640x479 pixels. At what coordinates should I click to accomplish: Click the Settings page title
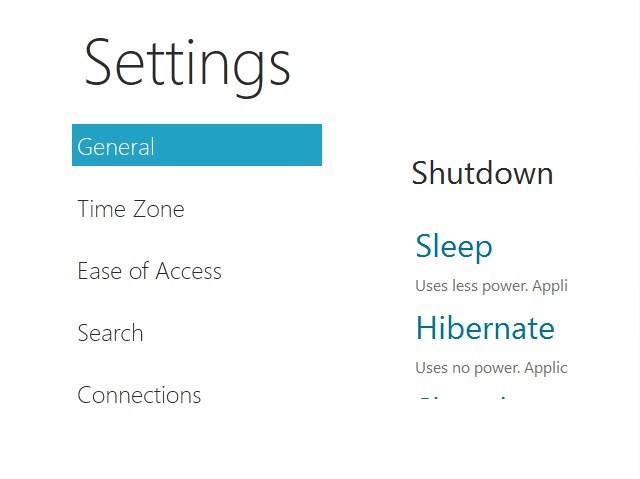click(x=187, y=67)
